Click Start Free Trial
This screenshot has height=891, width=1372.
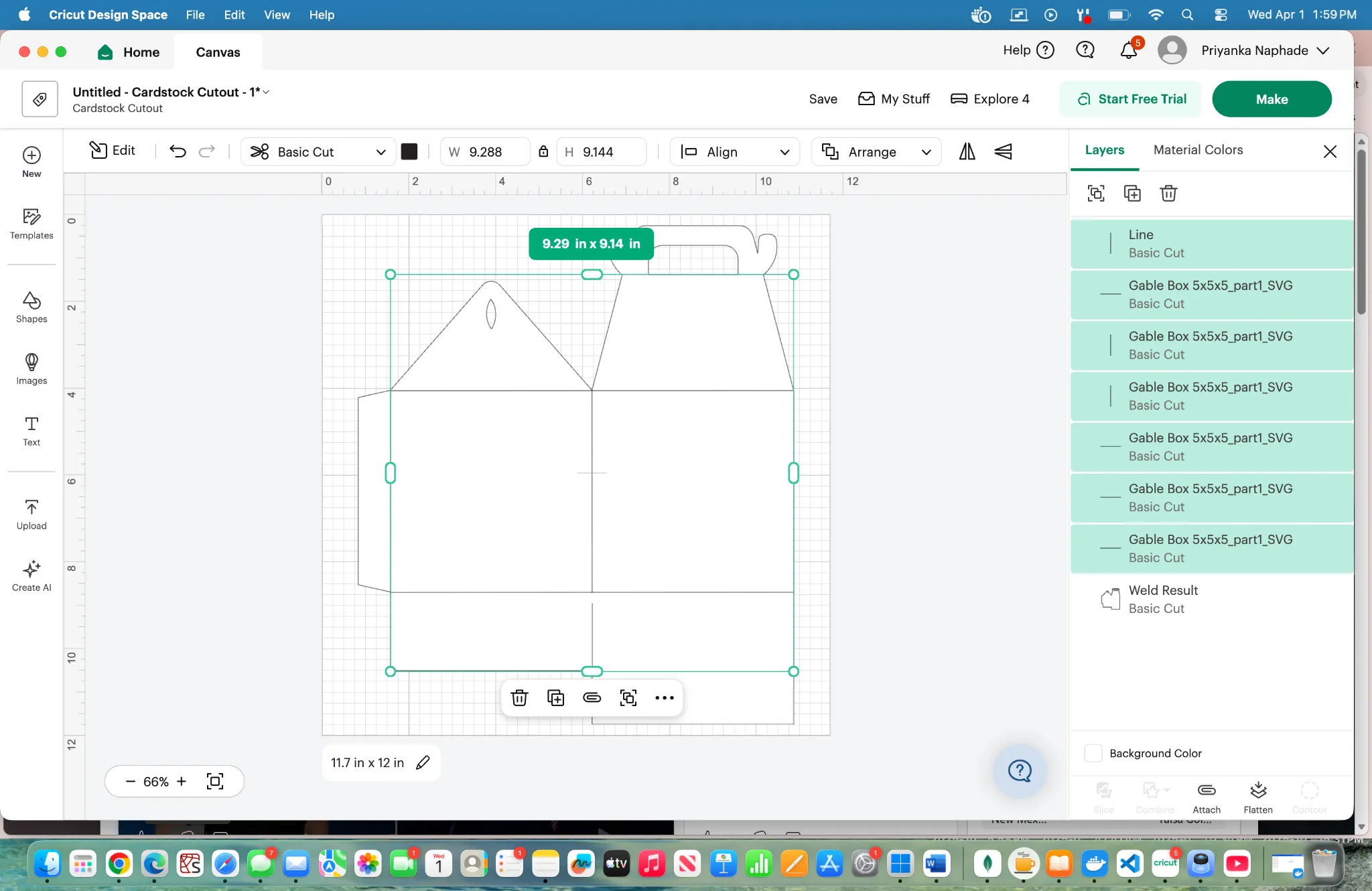click(x=1131, y=99)
